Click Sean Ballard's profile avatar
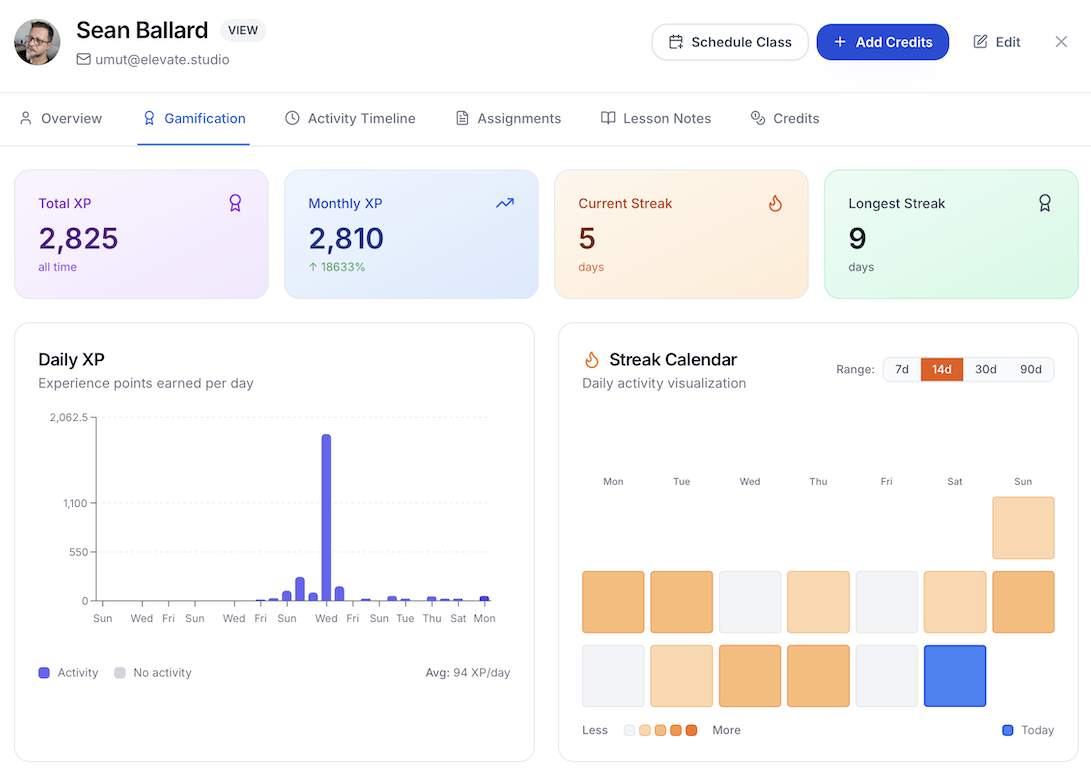Viewport: 1091px width, 776px height. point(37,42)
